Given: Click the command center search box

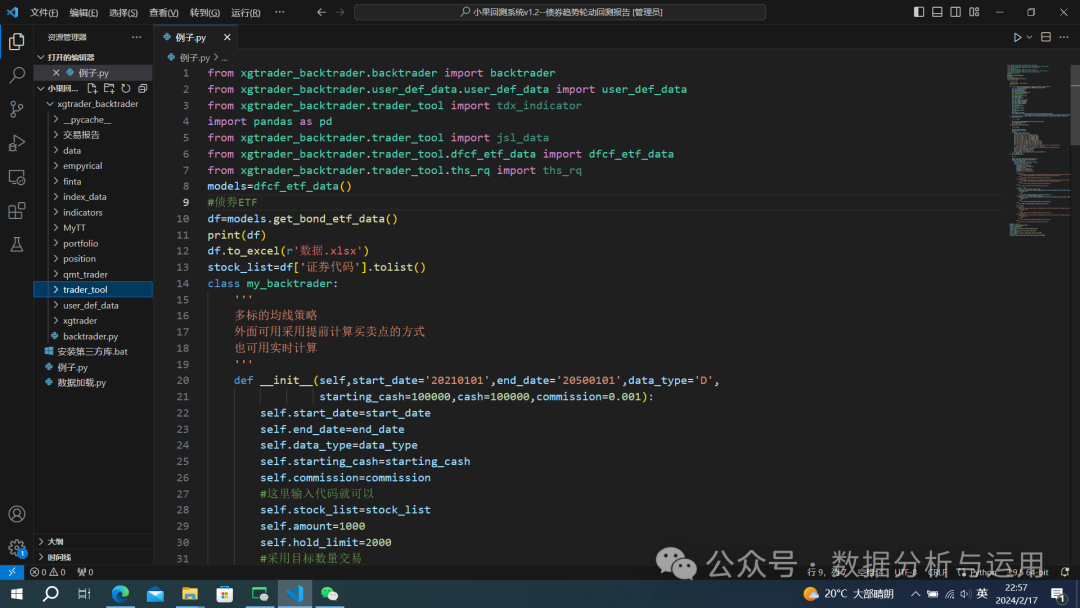Looking at the screenshot, I should tap(560, 12).
